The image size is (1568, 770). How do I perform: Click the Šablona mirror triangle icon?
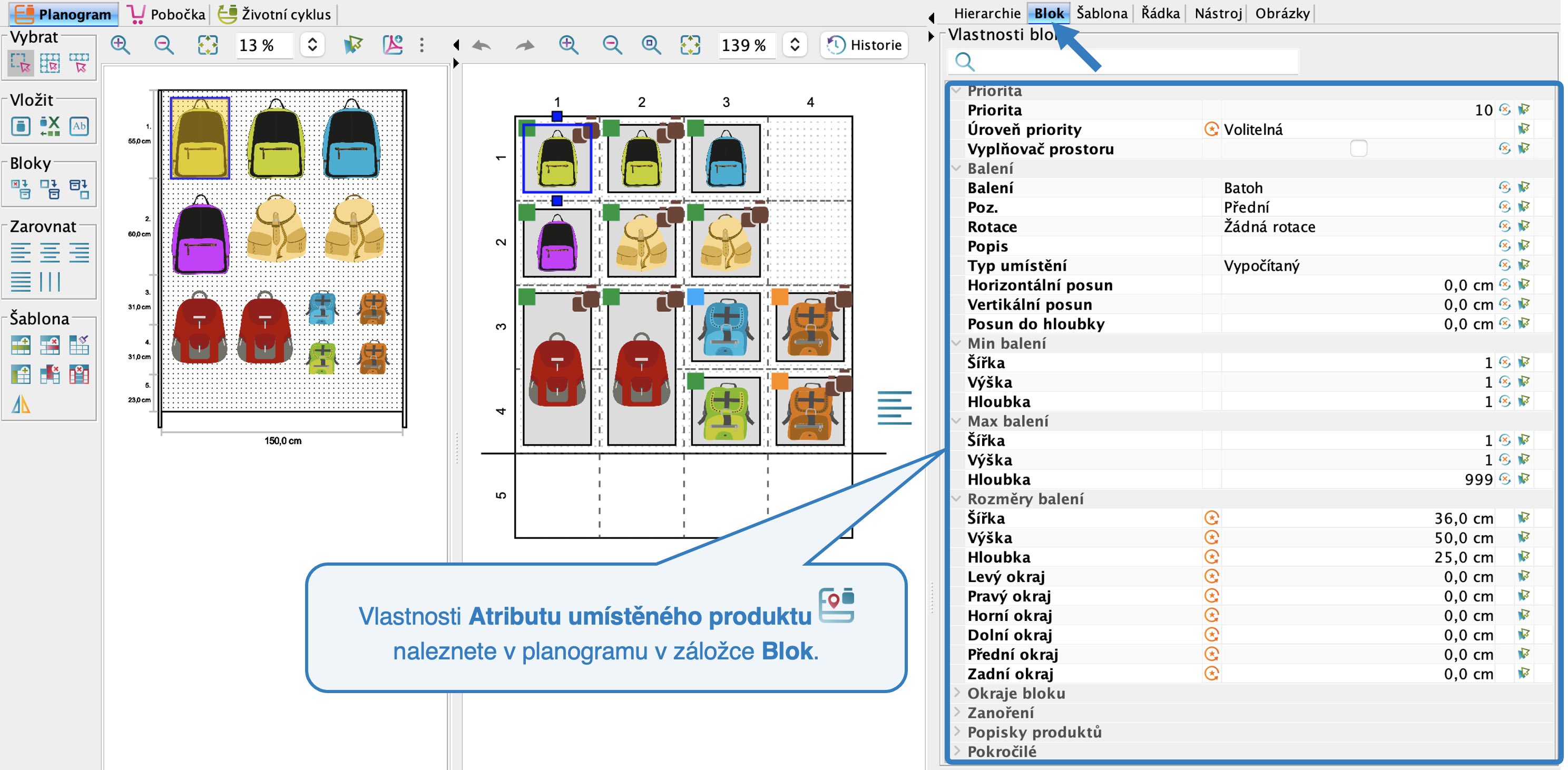21,403
